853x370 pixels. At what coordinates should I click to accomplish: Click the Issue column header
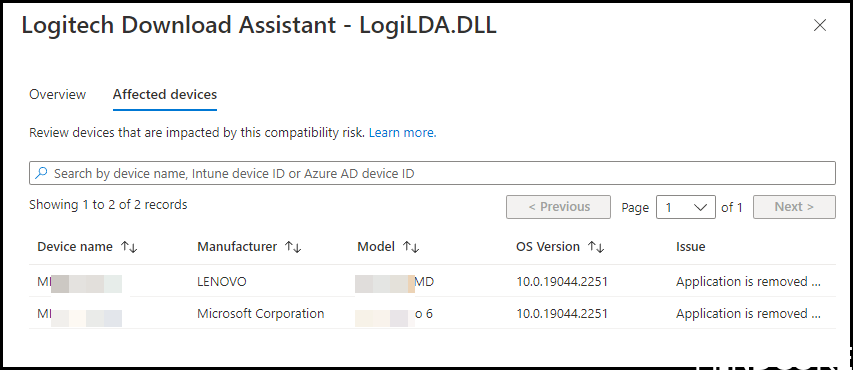click(x=690, y=247)
